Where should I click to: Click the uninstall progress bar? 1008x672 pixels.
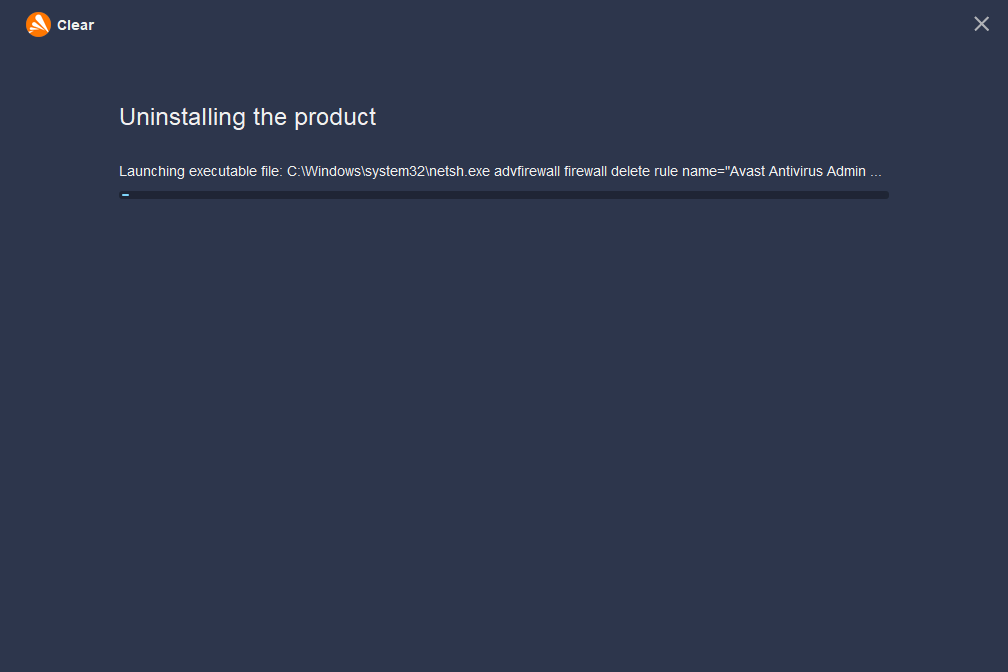(504, 194)
